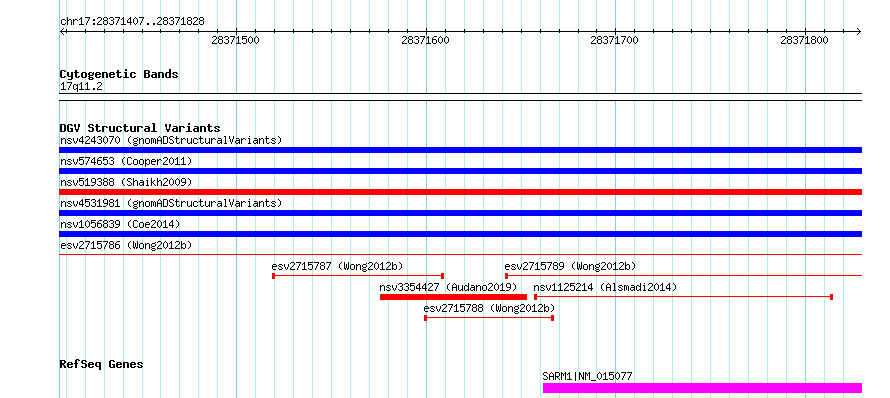Click the esv2715788 (Wong2012b) label
The width and height of the screenshot is (890, 398).
point(489,308)
